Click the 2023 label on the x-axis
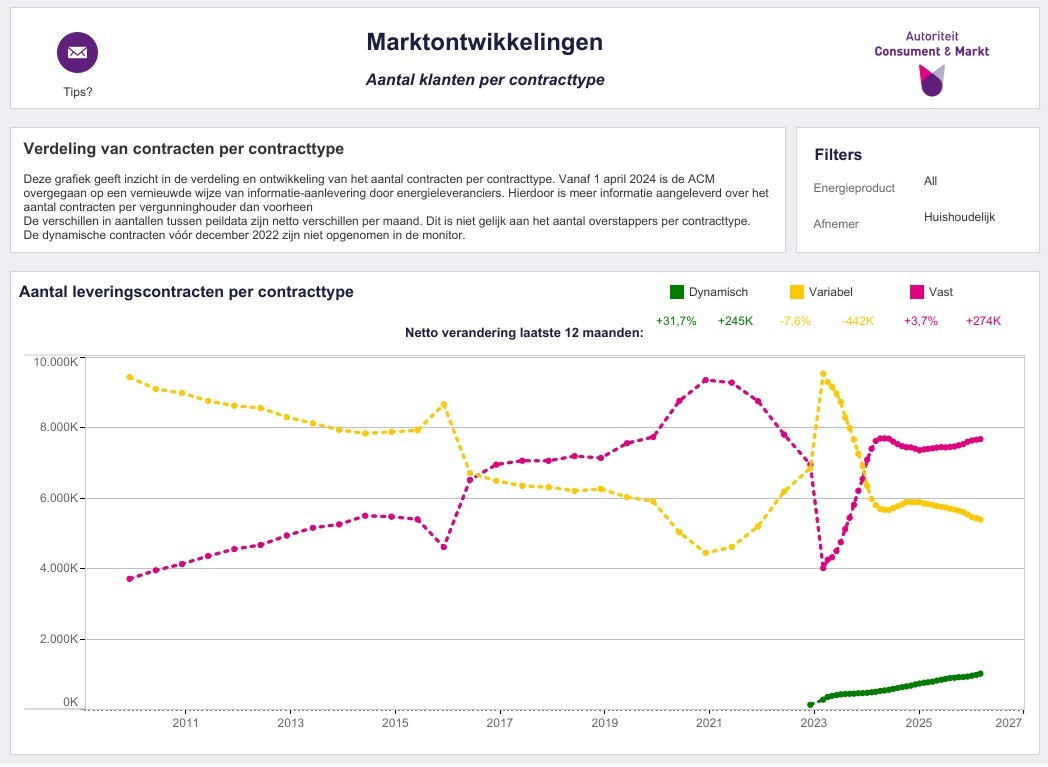1048x767 pixels. click(x=815, y=723)
